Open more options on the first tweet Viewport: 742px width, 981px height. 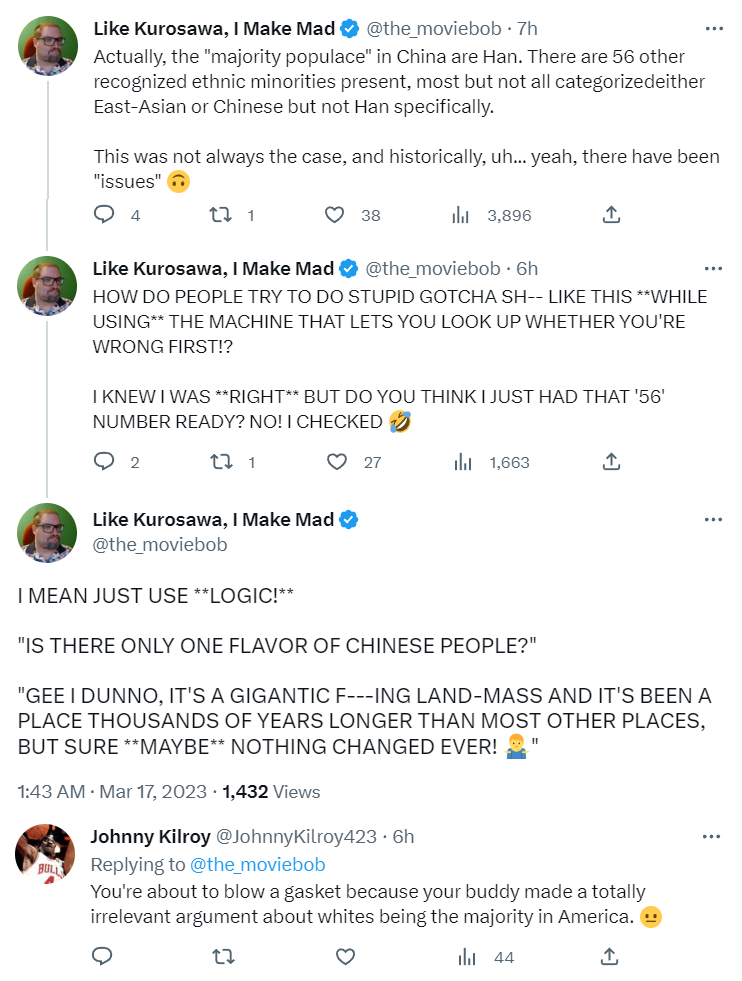[x=713, y=30]
